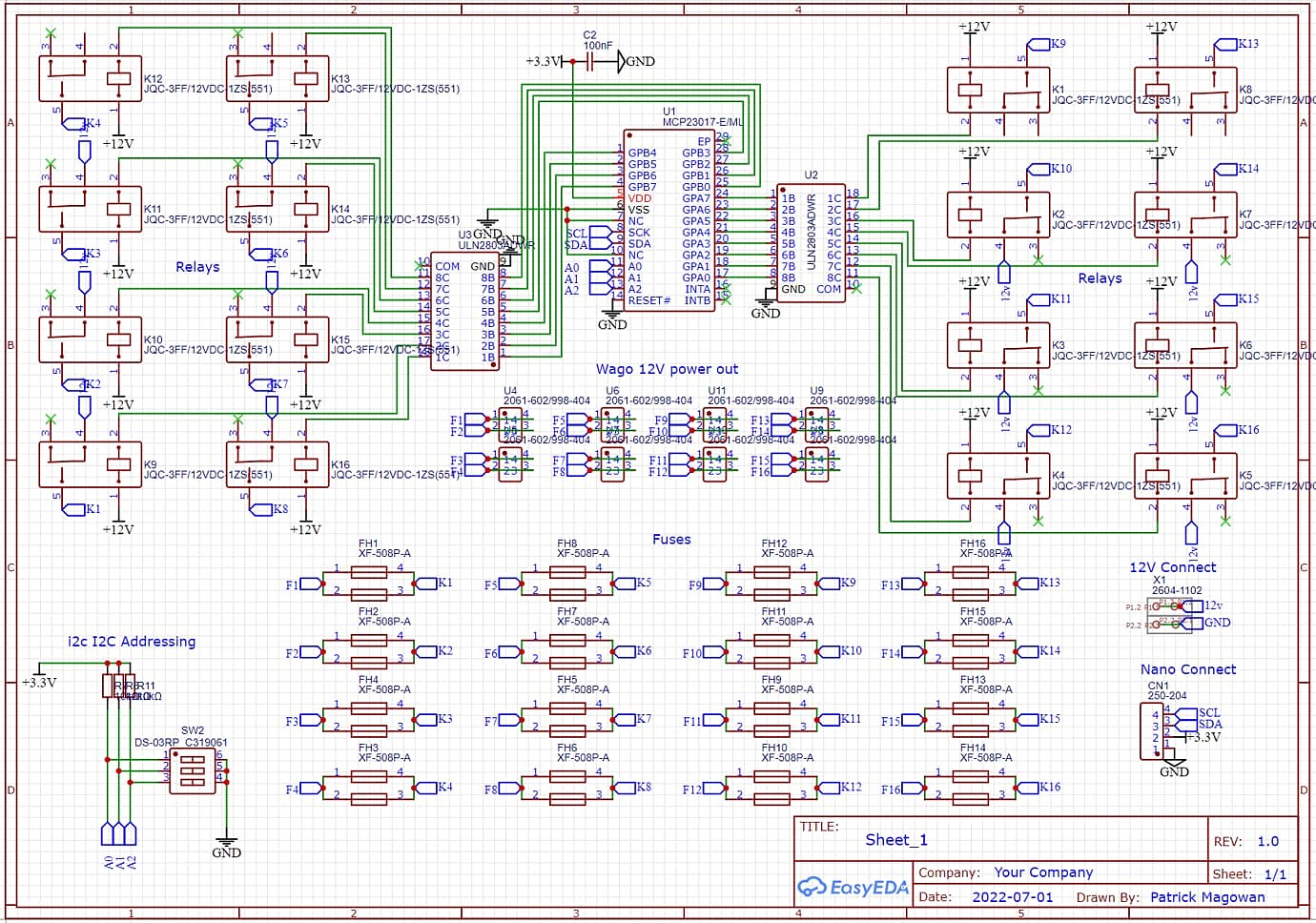This screenshot has height=923, width=1316.
Task: Click the Sheet_1 title text
Action: tap(896, 840)
